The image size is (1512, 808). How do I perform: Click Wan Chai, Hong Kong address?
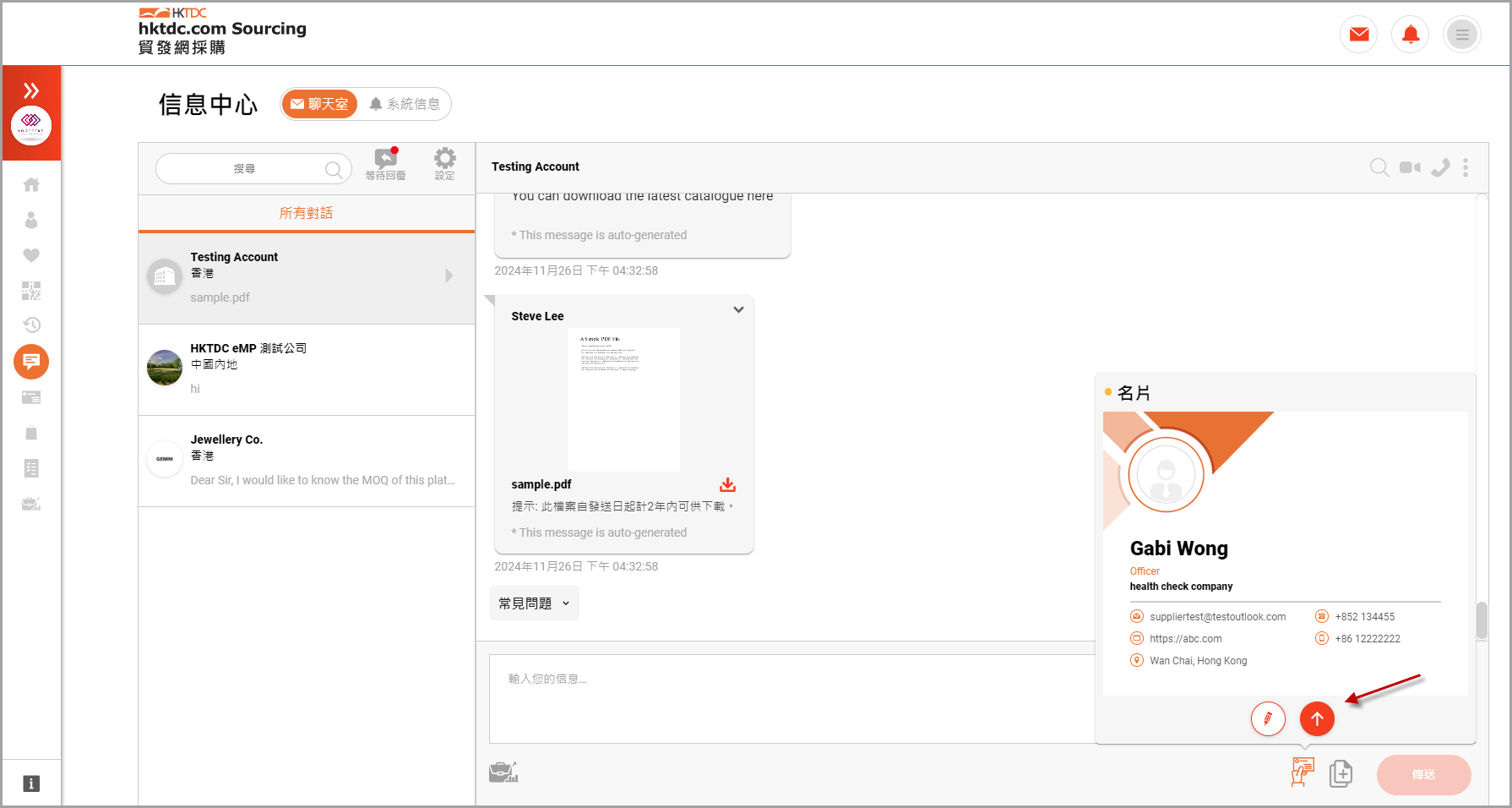(1198, 661)
